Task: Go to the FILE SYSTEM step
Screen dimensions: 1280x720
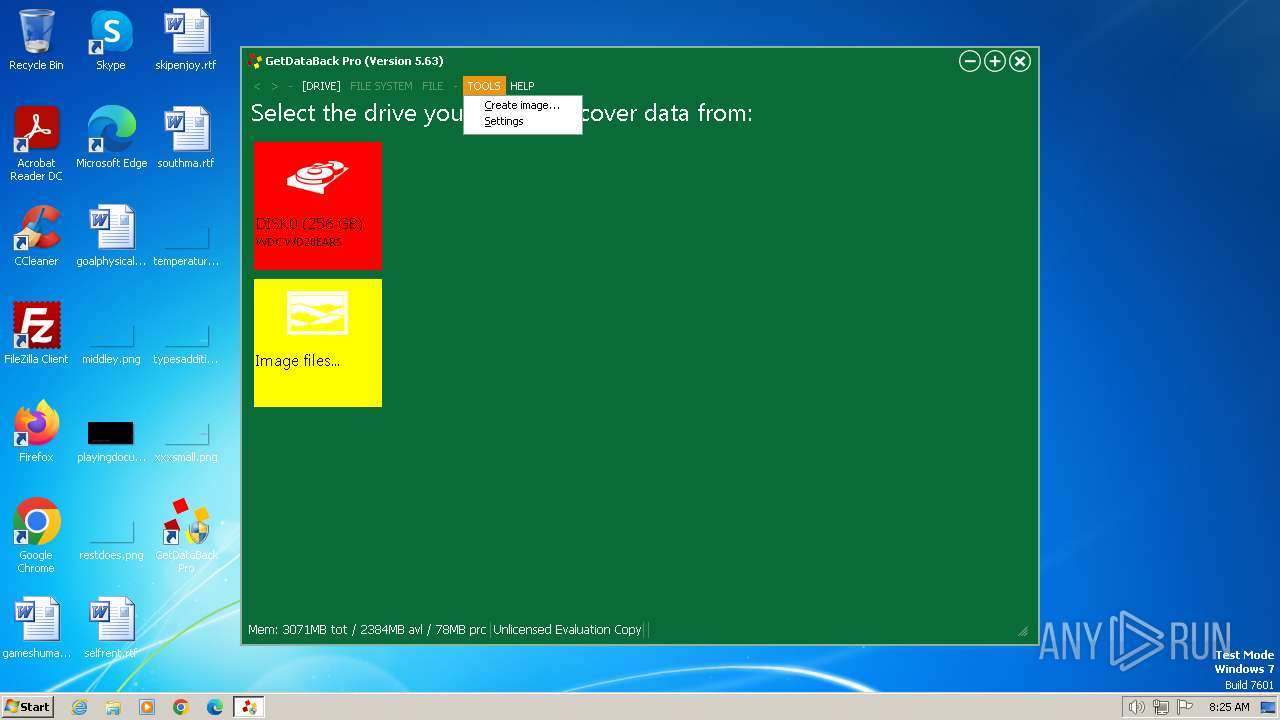Action: 381,86
